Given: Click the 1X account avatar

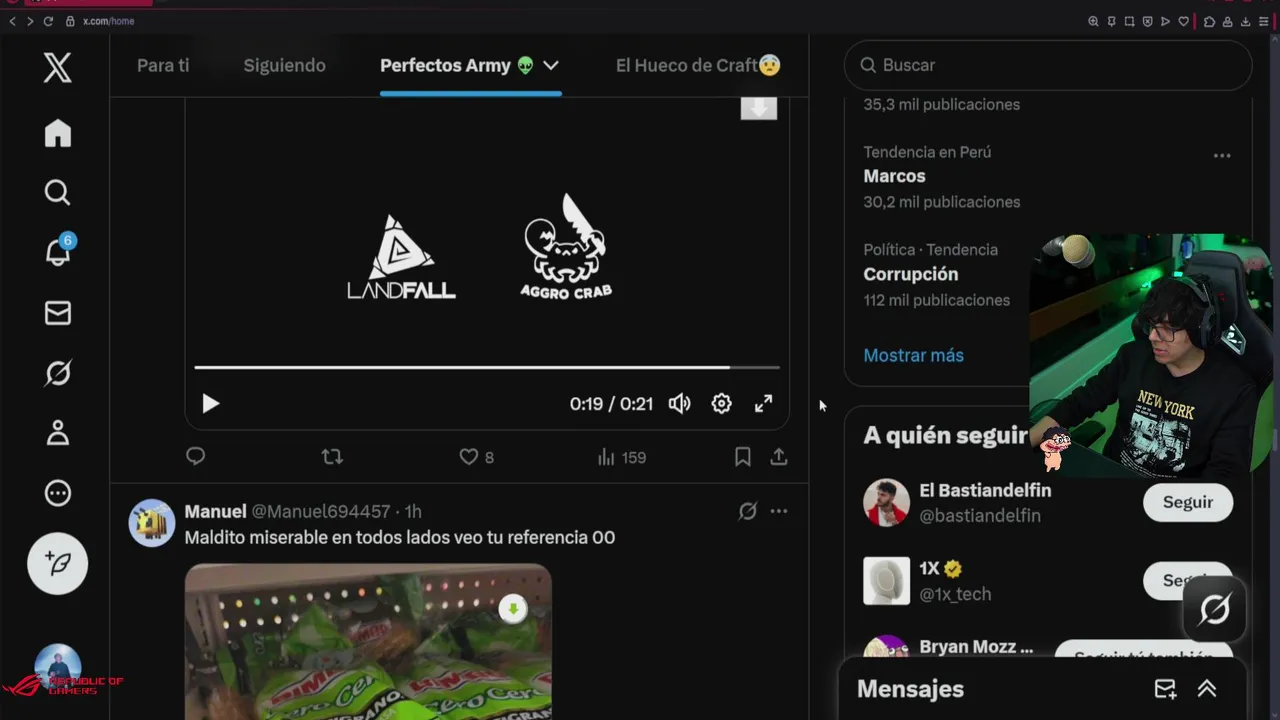Looking at the screenshot, I should click(x=886, y=581).
